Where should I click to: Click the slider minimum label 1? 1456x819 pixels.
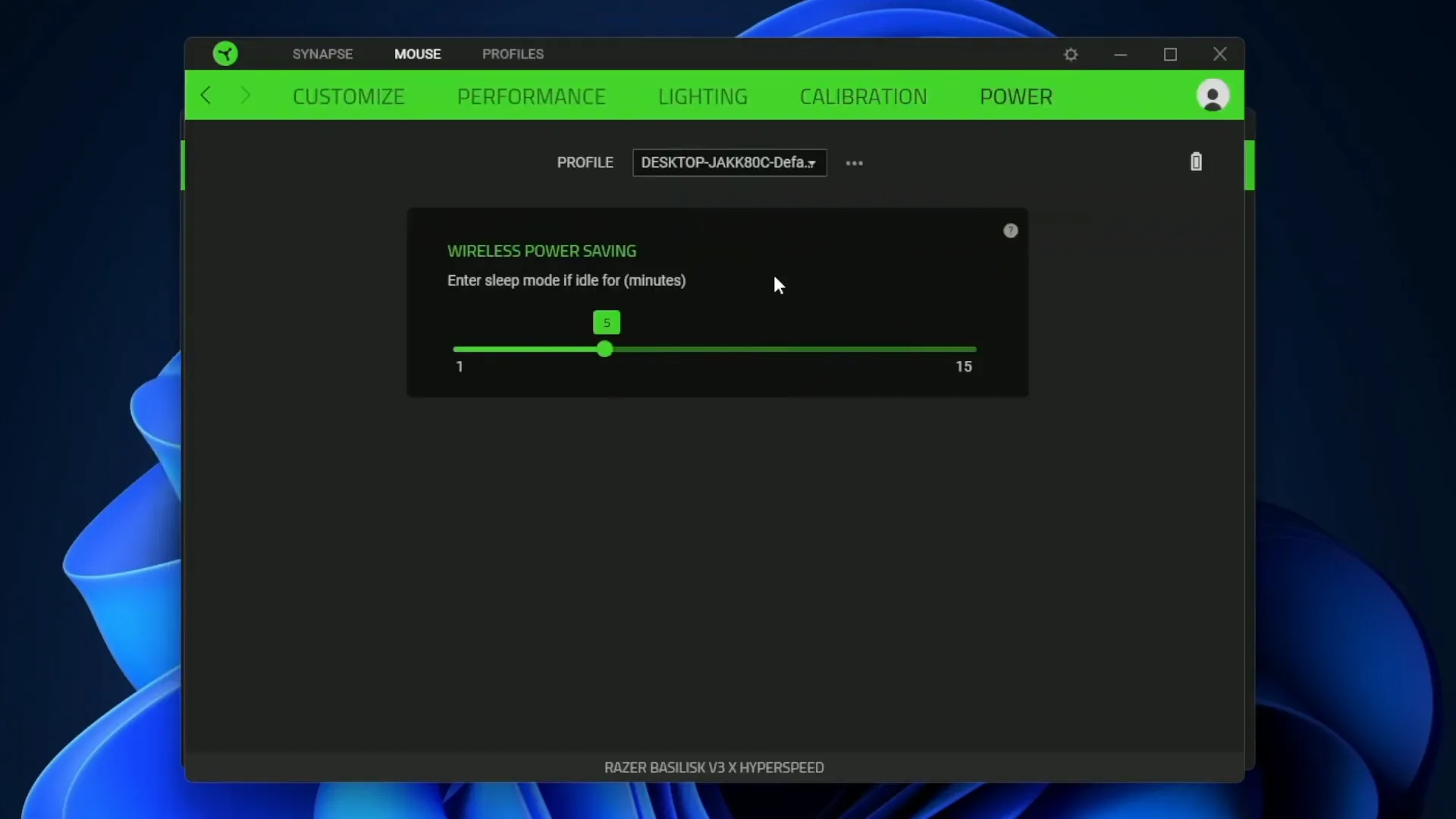[x=459, y=366]
